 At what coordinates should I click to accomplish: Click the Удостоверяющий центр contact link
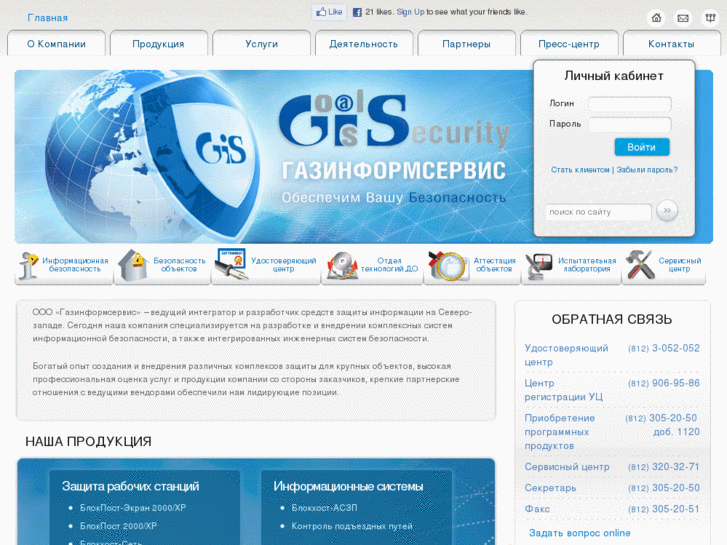pyautogui.click(x=566, y=355)
